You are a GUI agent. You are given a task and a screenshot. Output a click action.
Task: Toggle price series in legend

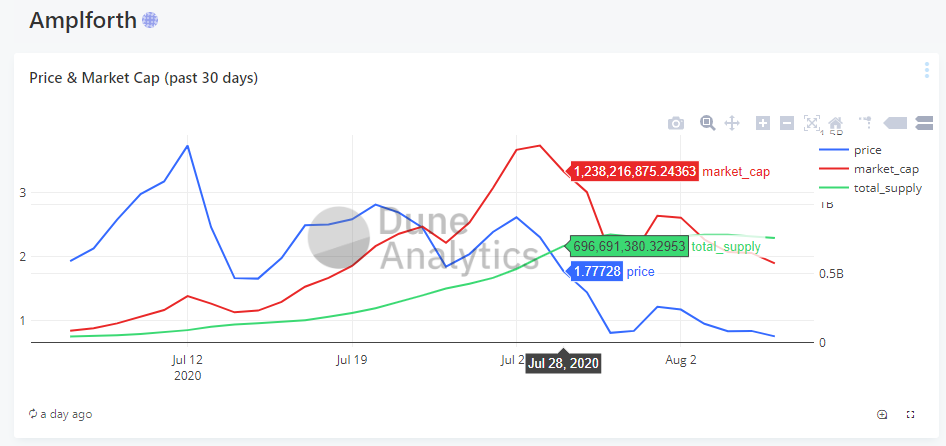pos(867,150)
